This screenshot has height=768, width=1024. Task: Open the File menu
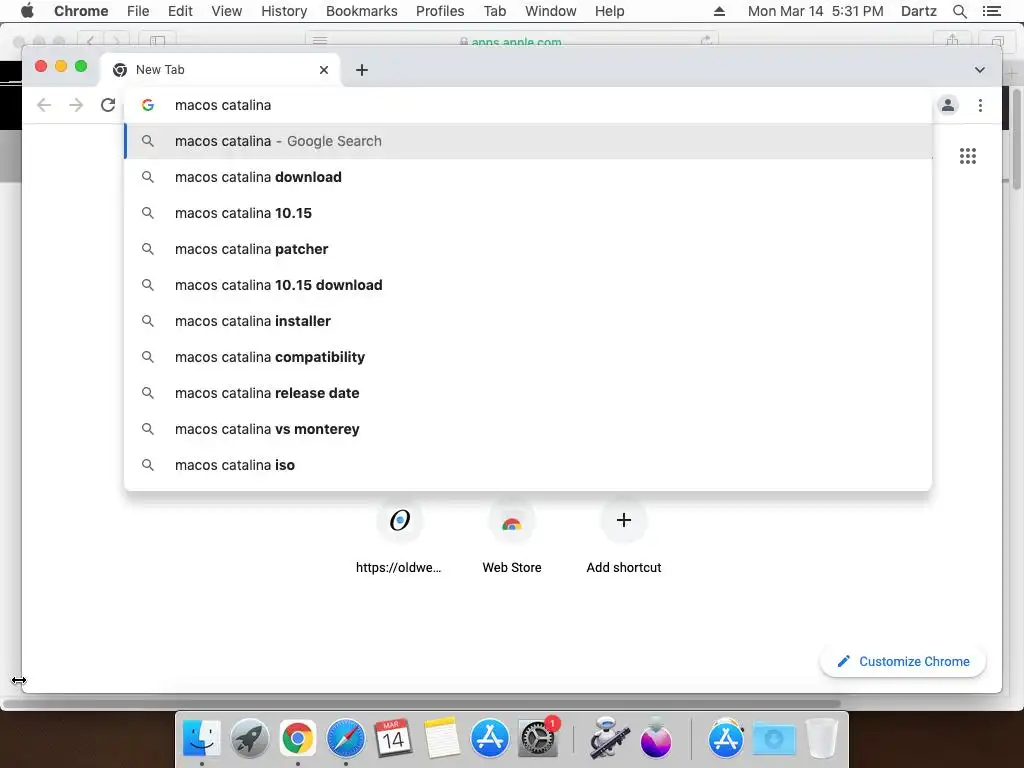138,11
